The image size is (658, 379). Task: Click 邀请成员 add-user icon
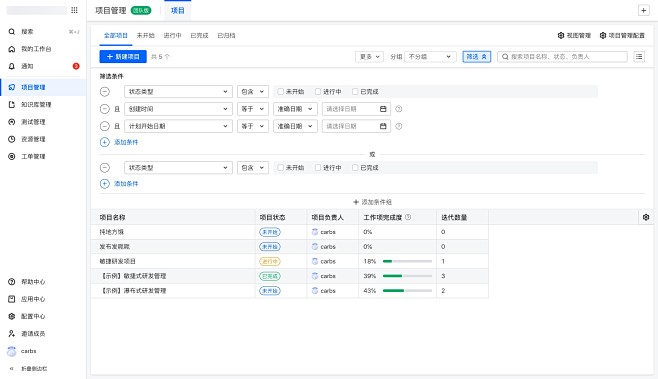click(12, 333)
